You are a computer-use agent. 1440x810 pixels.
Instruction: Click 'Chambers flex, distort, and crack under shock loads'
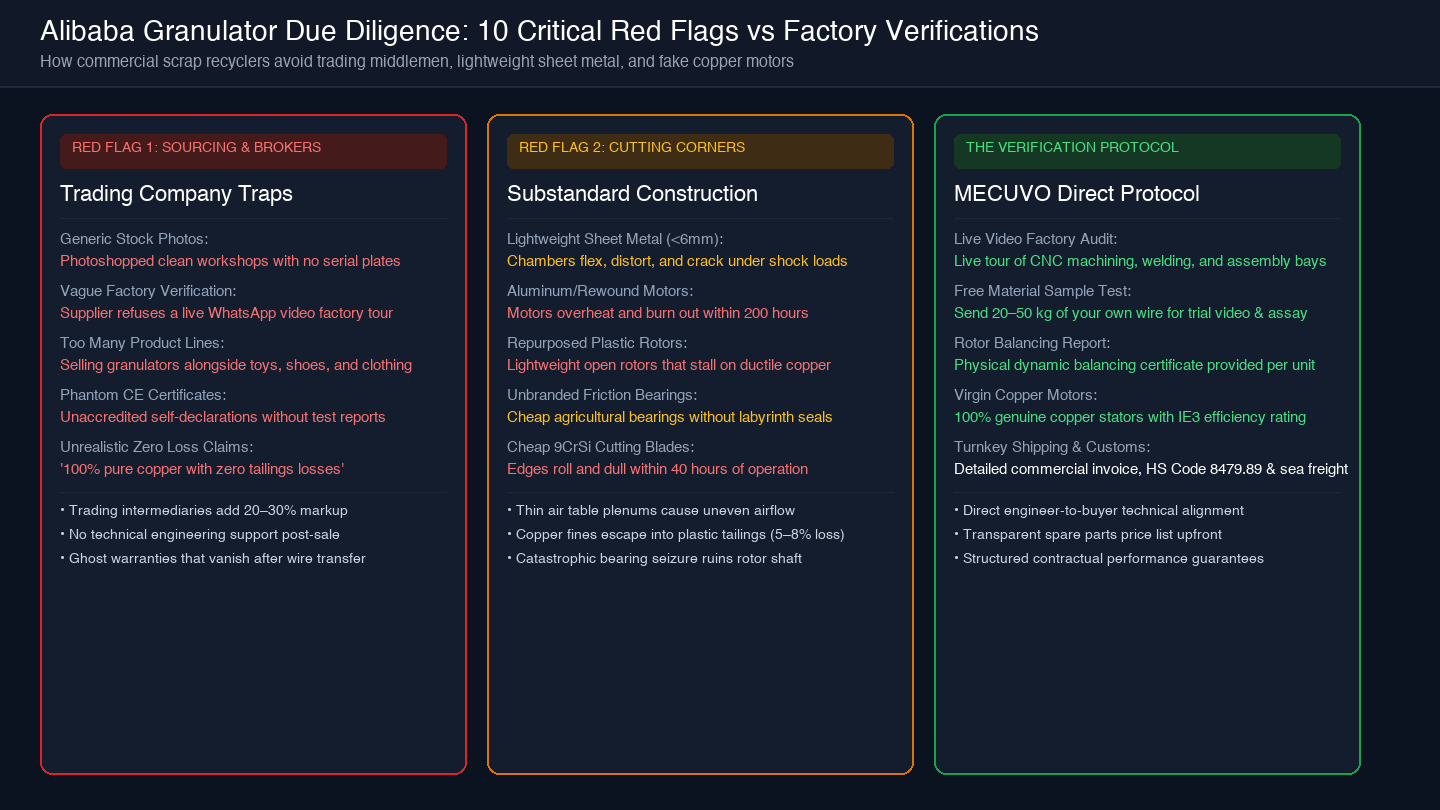tap(677, 261)
